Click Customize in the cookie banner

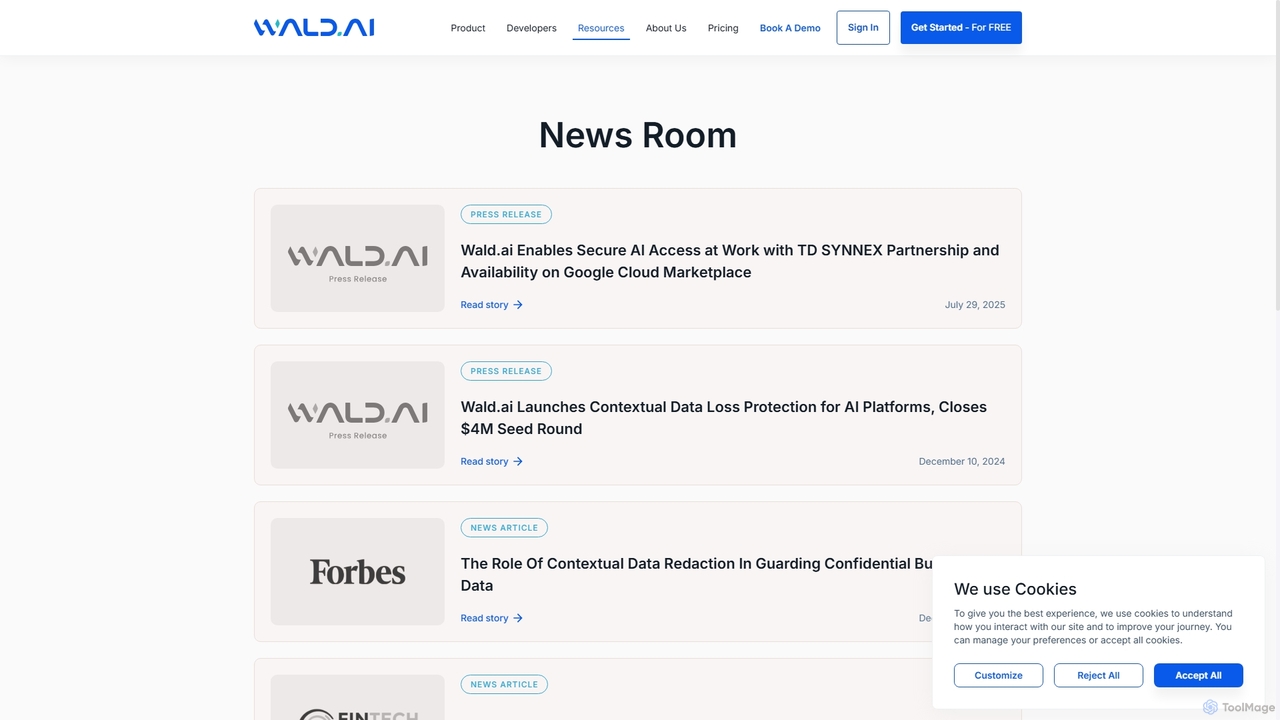click(998, 675)
